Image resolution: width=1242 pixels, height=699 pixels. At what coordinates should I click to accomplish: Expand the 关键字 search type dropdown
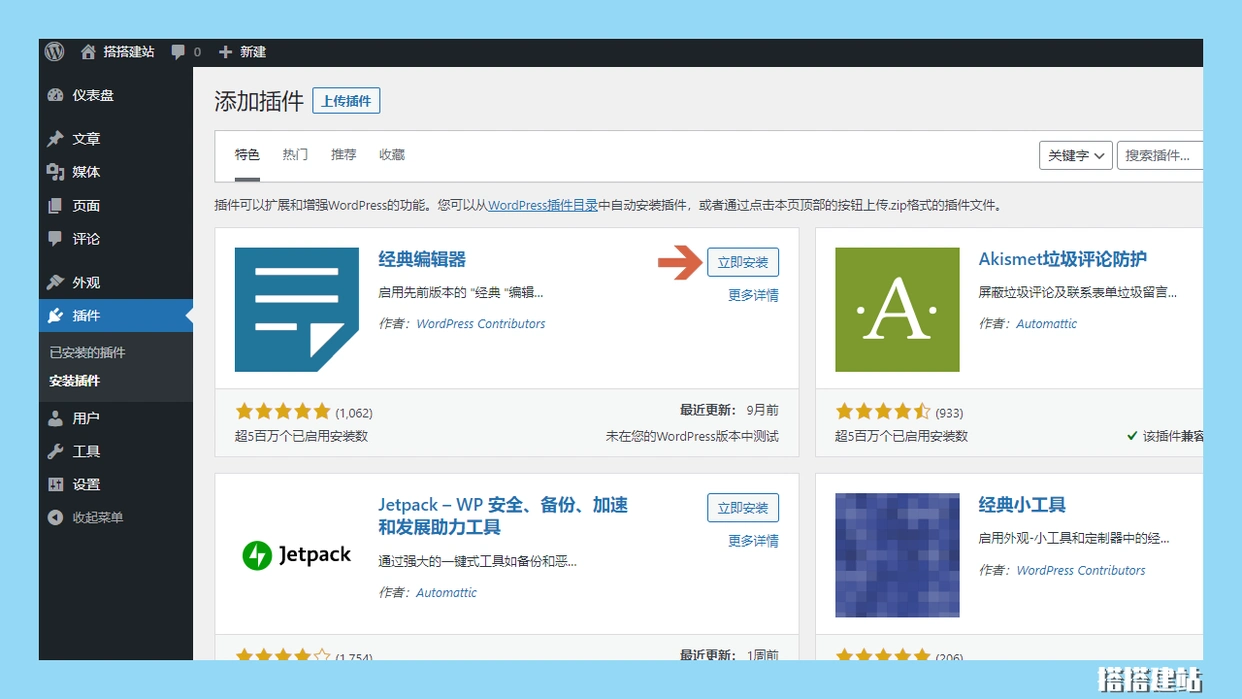point(1075,155)
